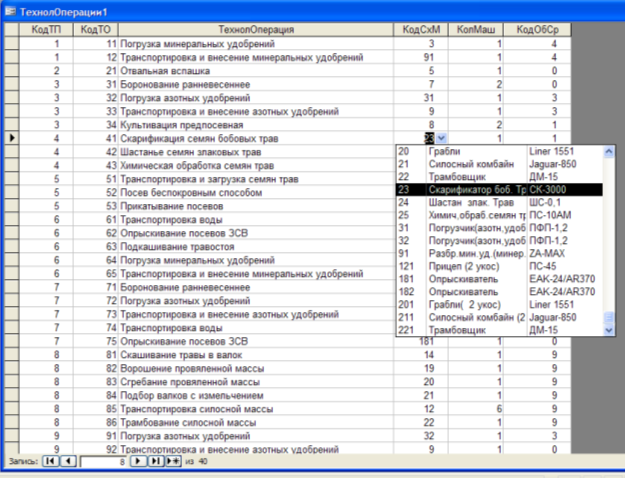Click cell Опрыскивание посевов ЗСВ row 75
The height and width of the screenshot is (478, 625).
point(256,342)
